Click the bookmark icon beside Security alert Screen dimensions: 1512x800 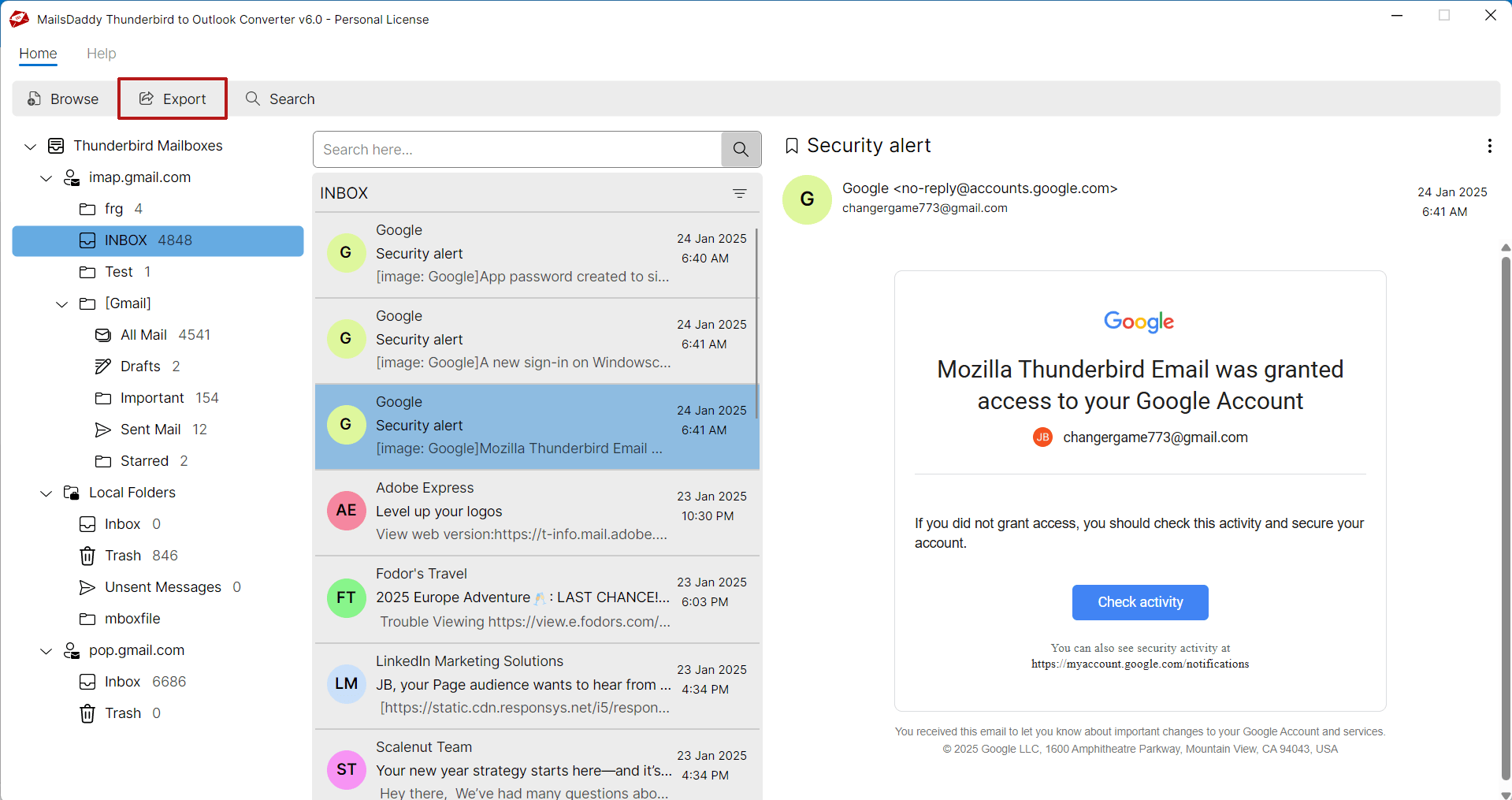(x=792, y=146)
